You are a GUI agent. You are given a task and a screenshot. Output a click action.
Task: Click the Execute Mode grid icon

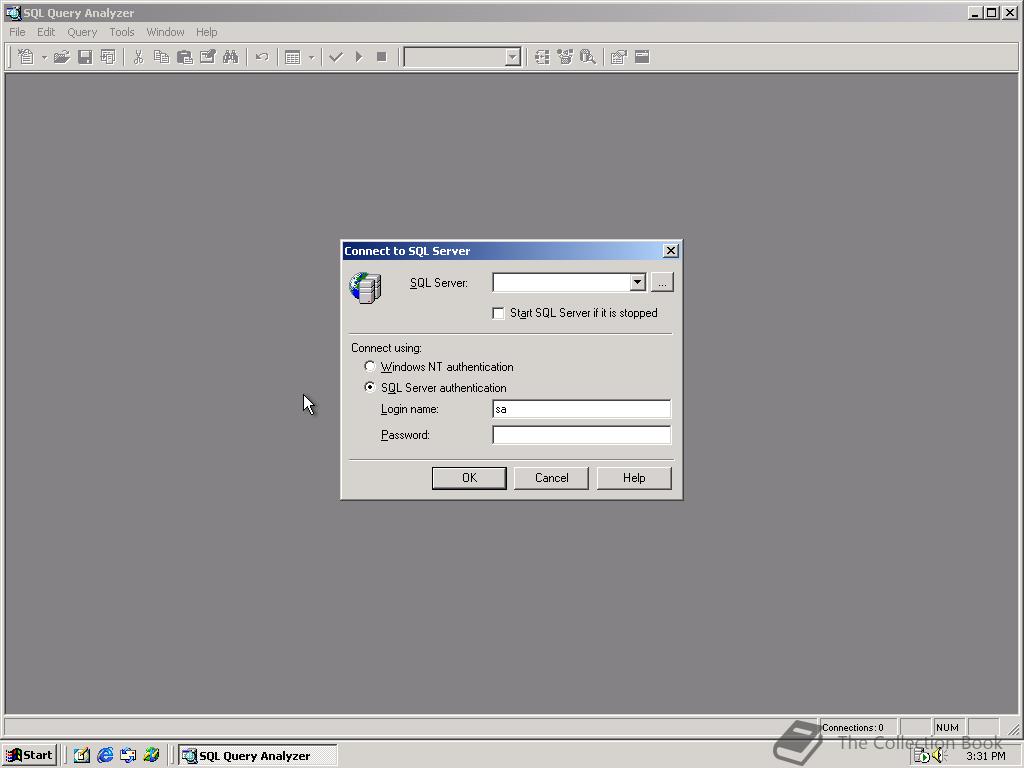[293, 57]
